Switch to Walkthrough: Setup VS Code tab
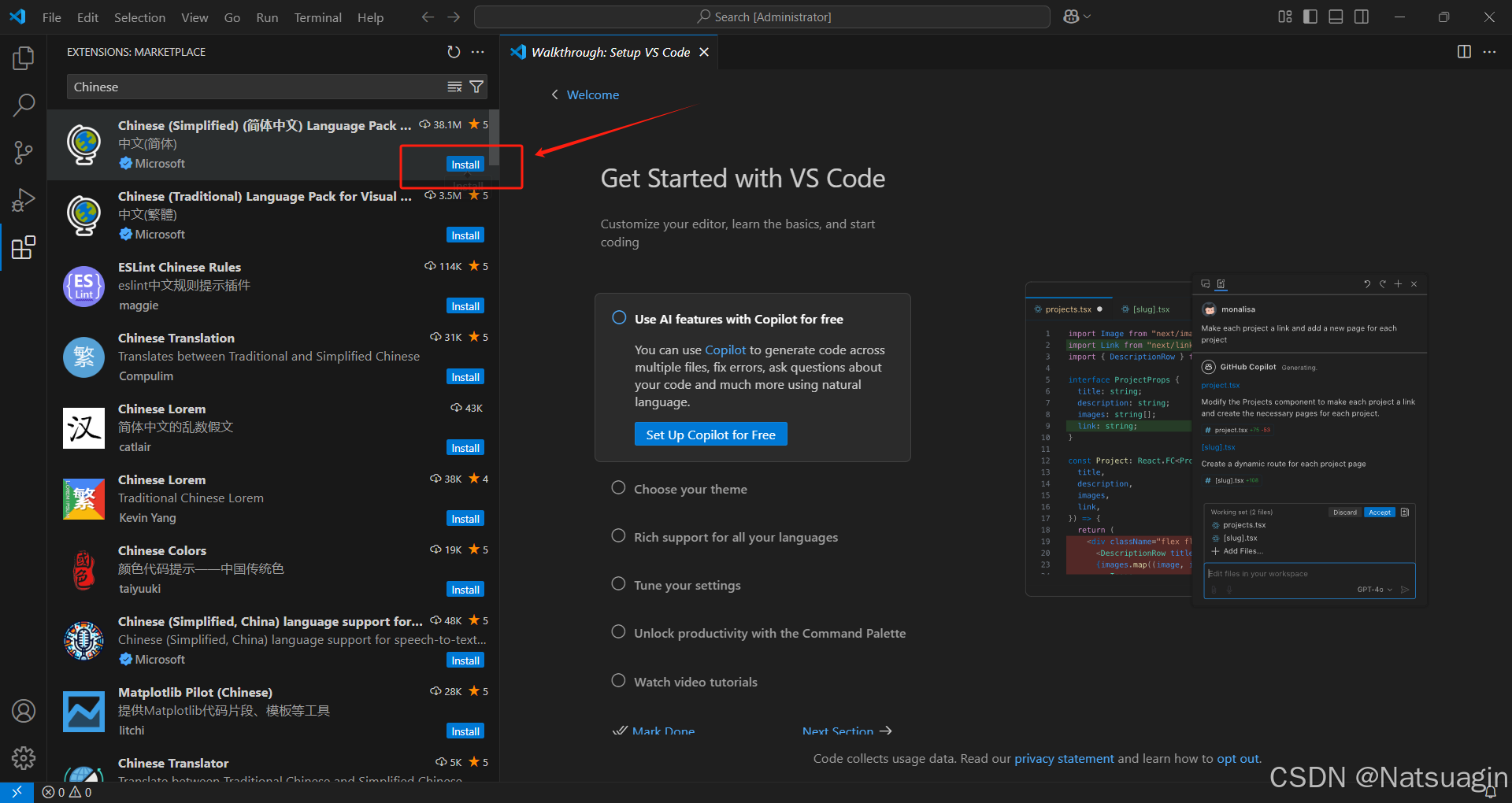The width and height of the screenshot is (1512, 803). tap(610, 52)
